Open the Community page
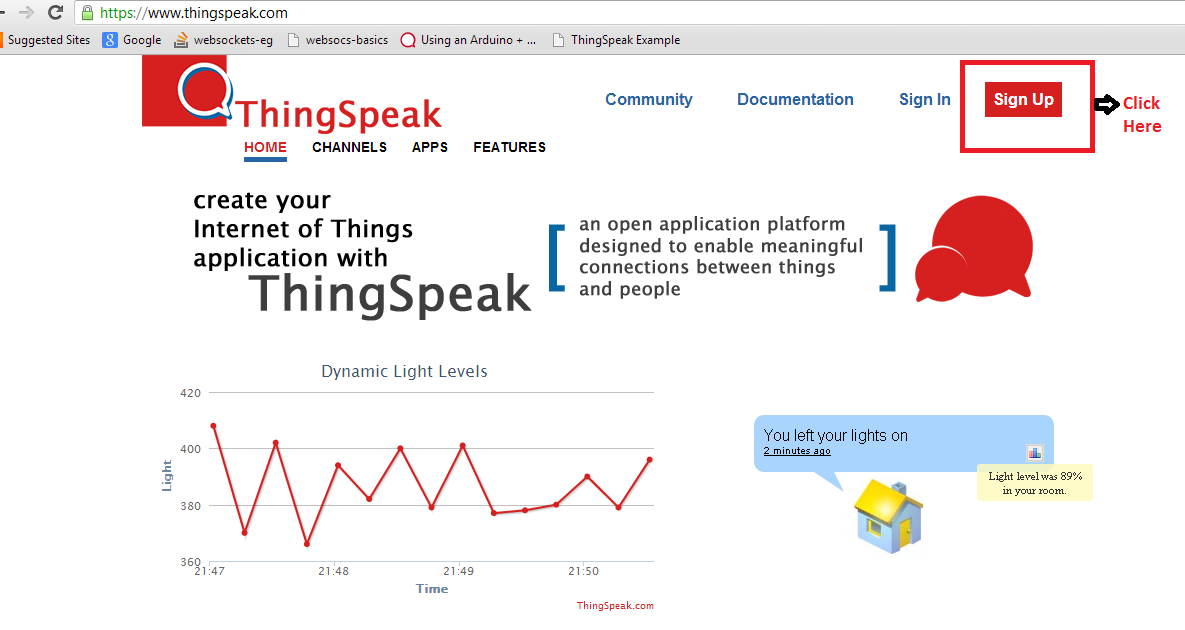This screenshot has width=1185, height=630. [x=648, y=99]
